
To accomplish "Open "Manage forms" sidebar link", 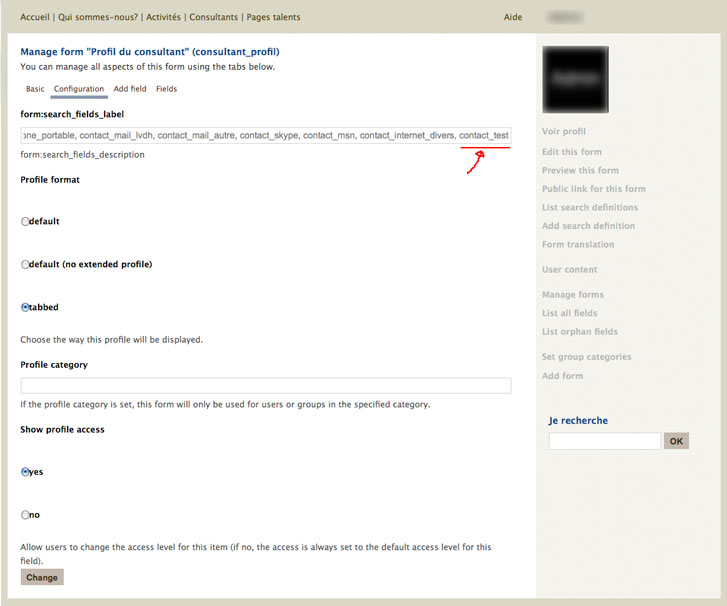I will click(x=573, y=295).
